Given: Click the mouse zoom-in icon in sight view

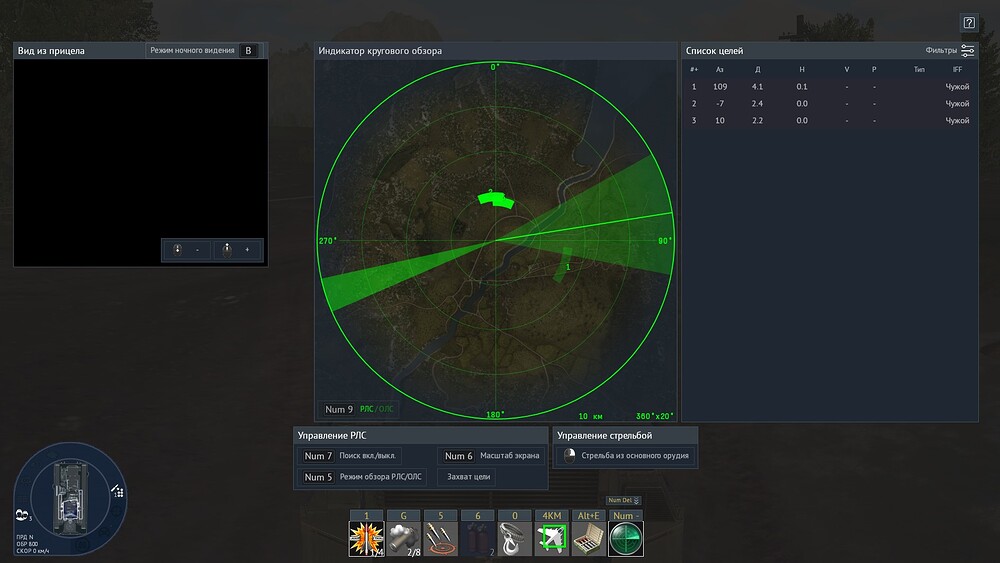Looking at the screenshot, I should 227,250.
